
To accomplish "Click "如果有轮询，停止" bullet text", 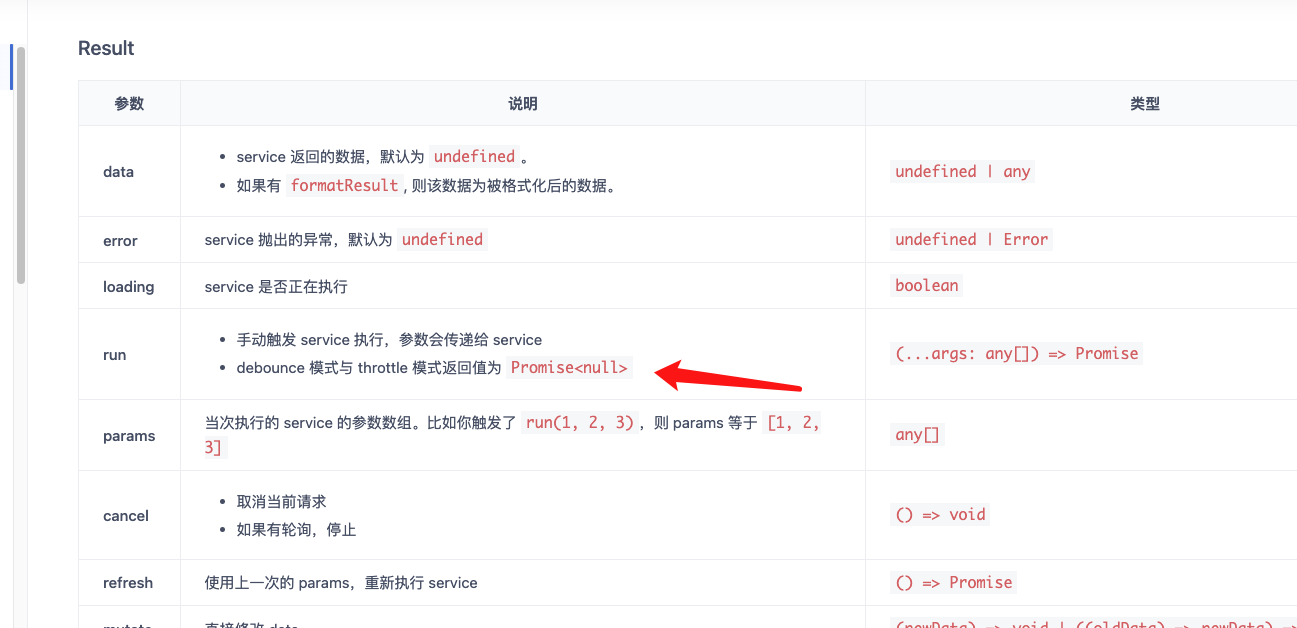I will [x=296, y=529].
